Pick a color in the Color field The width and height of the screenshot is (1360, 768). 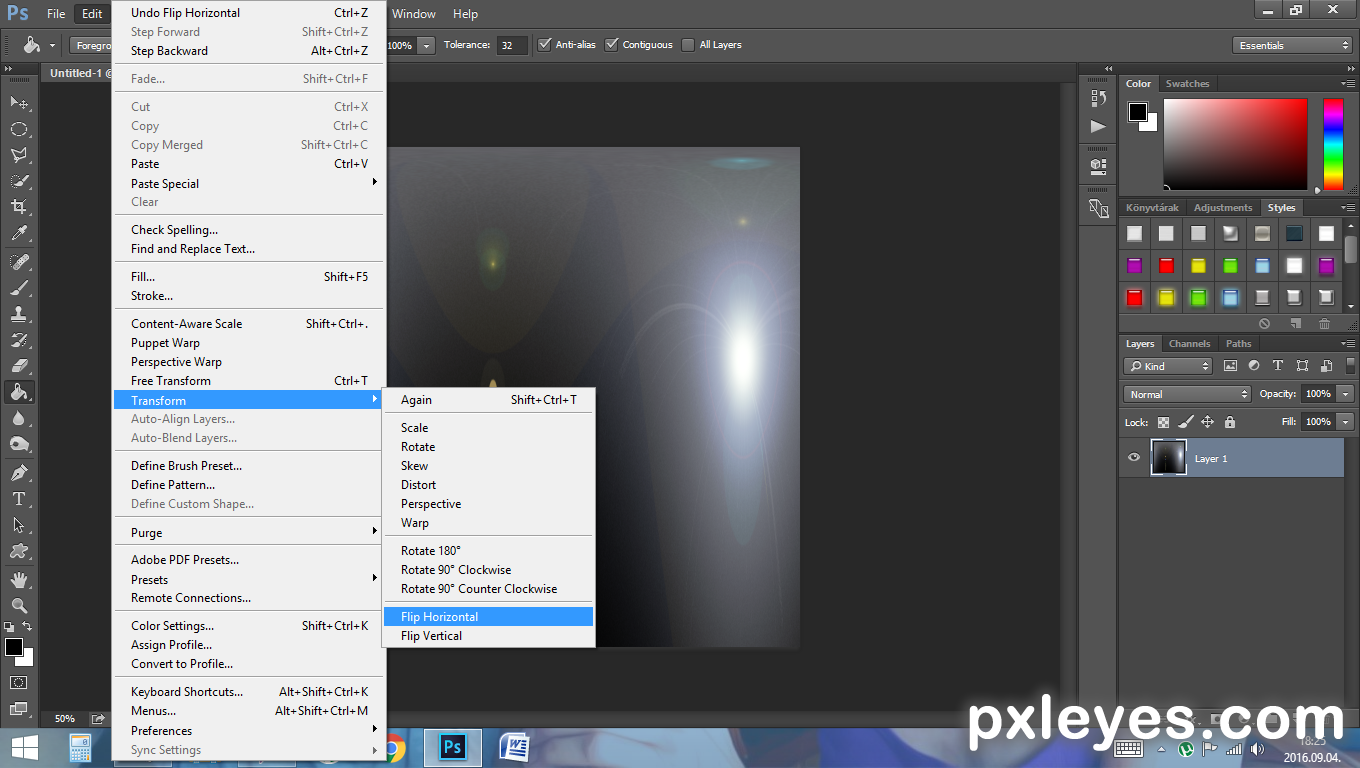coord(1235,144)
